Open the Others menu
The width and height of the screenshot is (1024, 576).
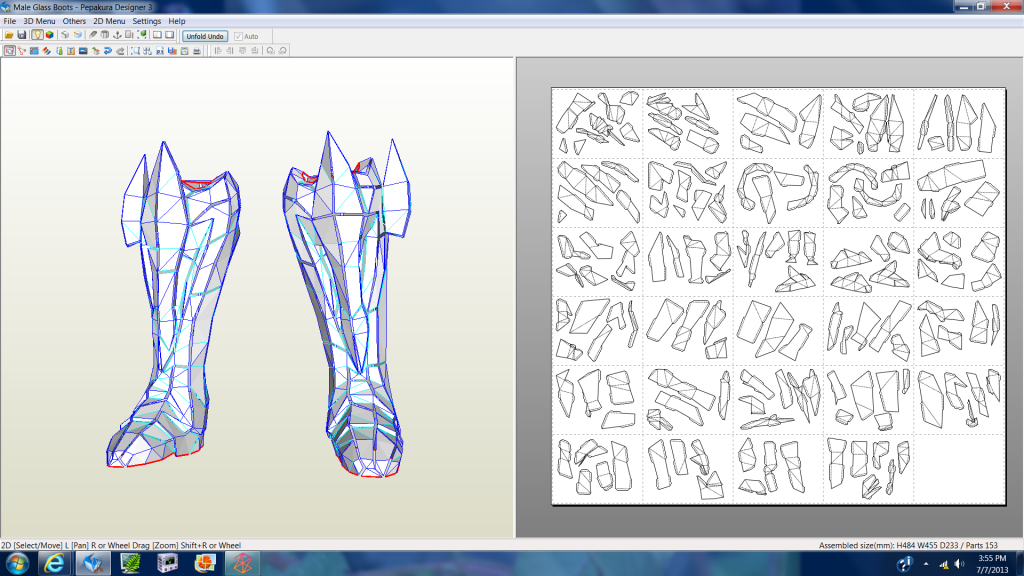[x=74, y=21]
